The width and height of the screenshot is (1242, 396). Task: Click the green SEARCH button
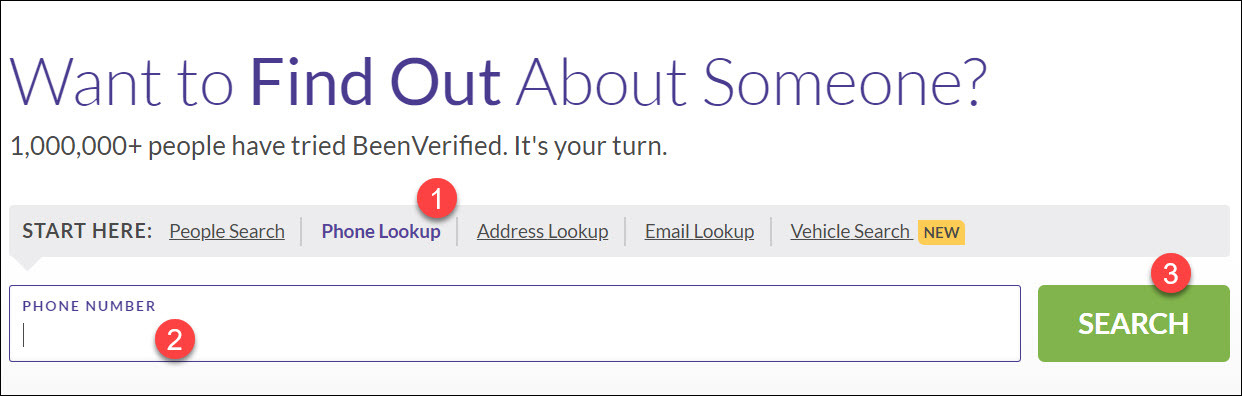[1134, 323]
